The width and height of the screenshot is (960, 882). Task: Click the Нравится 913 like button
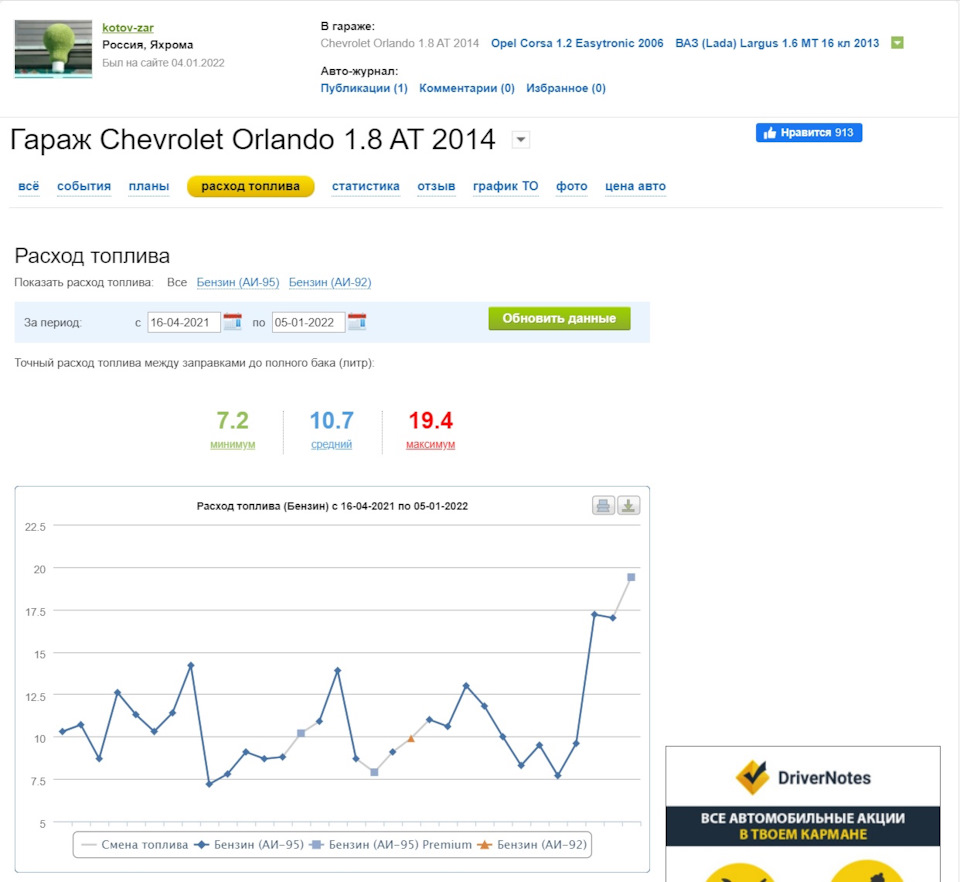click(x=809, y=133)
